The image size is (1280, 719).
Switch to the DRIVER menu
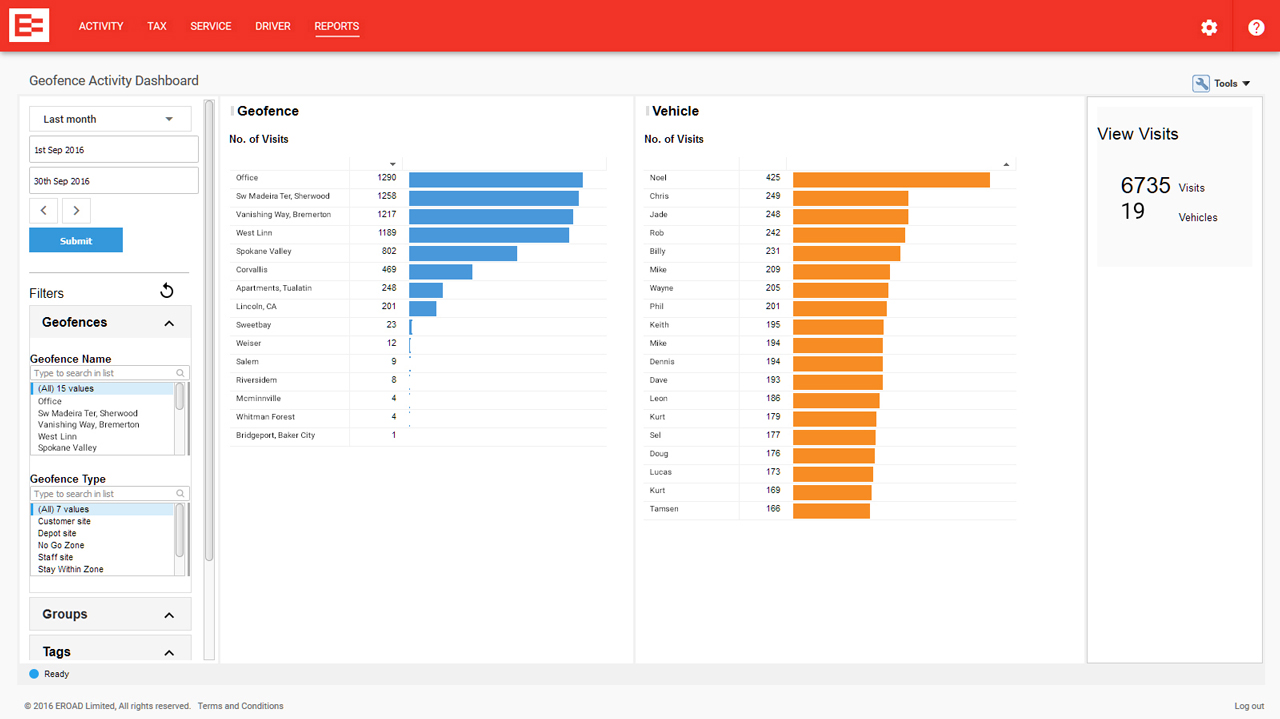(273, 27)
